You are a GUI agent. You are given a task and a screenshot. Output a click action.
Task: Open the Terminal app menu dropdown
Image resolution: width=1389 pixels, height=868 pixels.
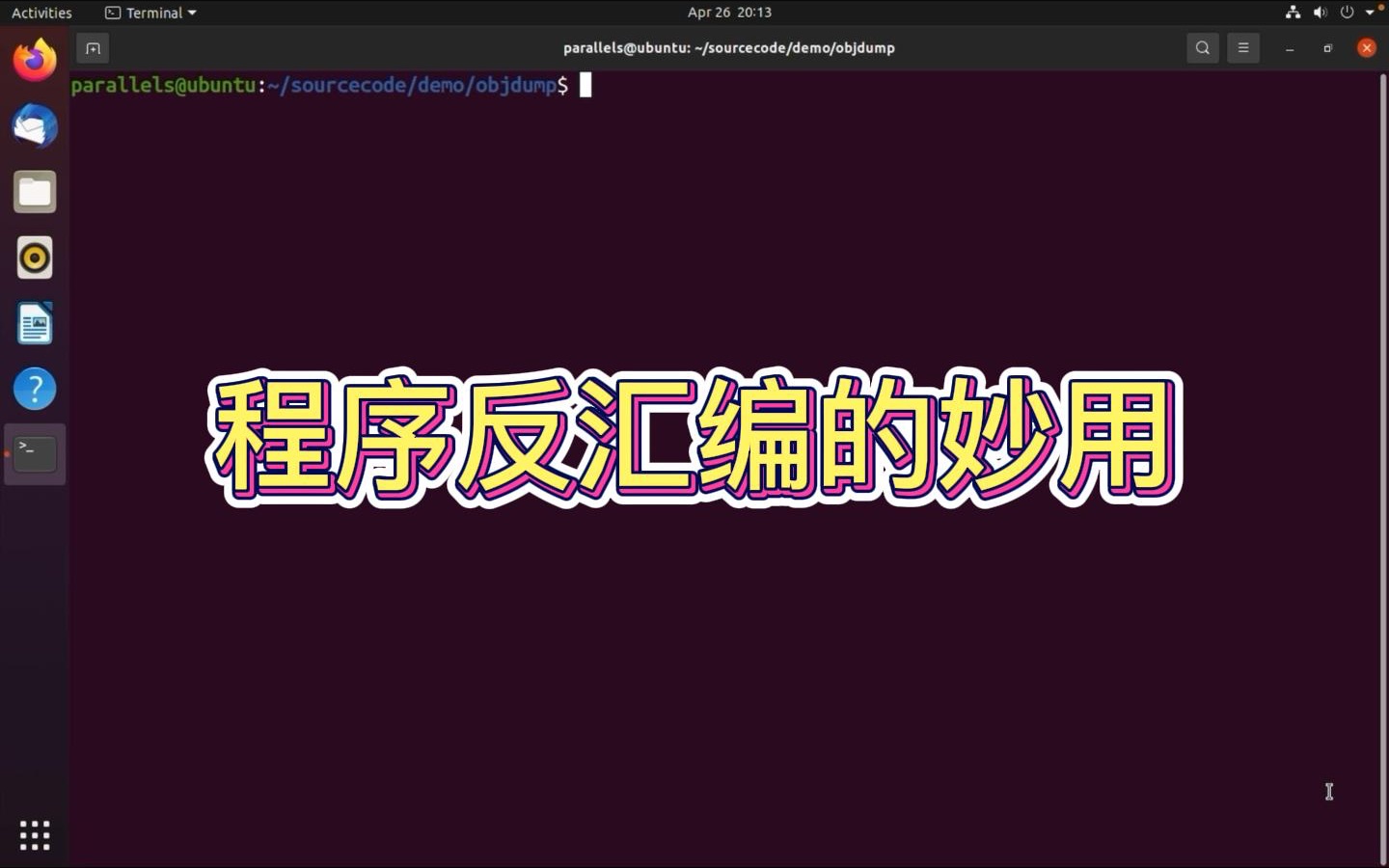pyautogui.click(x=150, y=13)
